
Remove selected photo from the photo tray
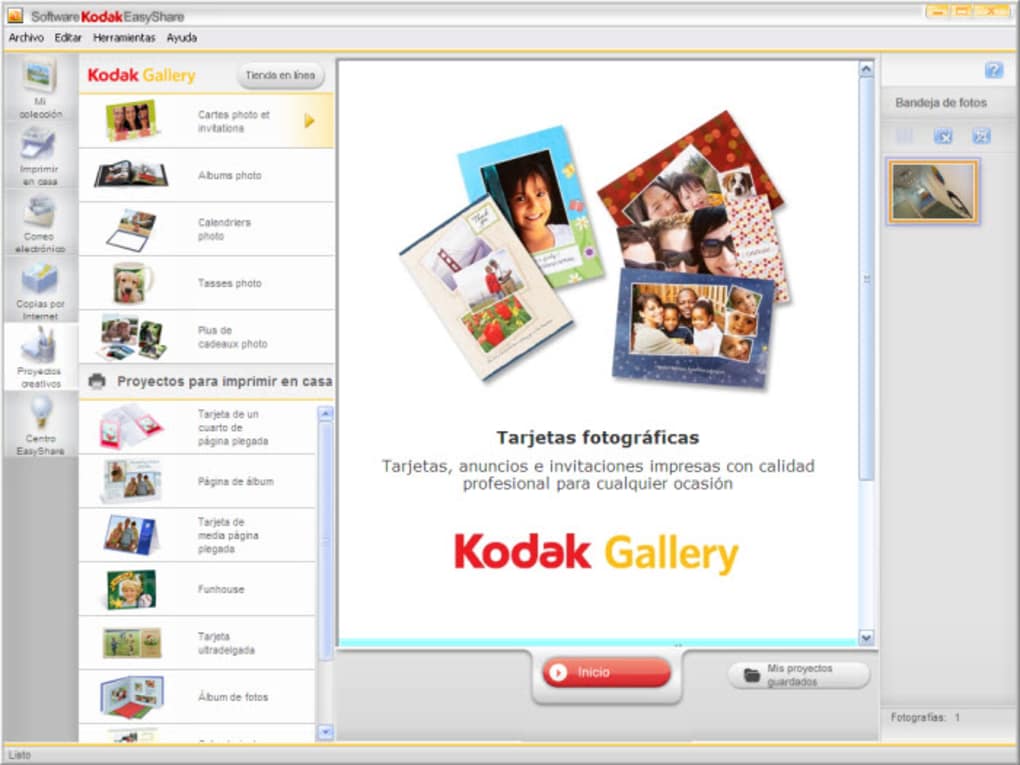pos(943,137)
